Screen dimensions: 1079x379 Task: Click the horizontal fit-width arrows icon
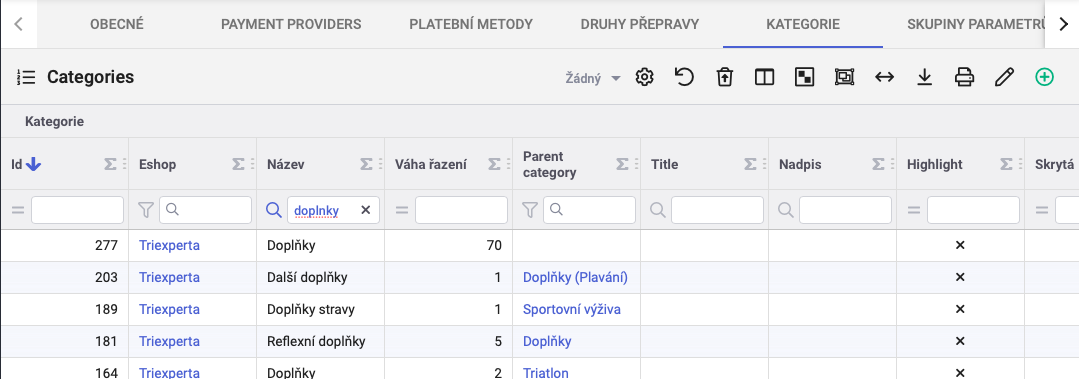click(884, 77)
